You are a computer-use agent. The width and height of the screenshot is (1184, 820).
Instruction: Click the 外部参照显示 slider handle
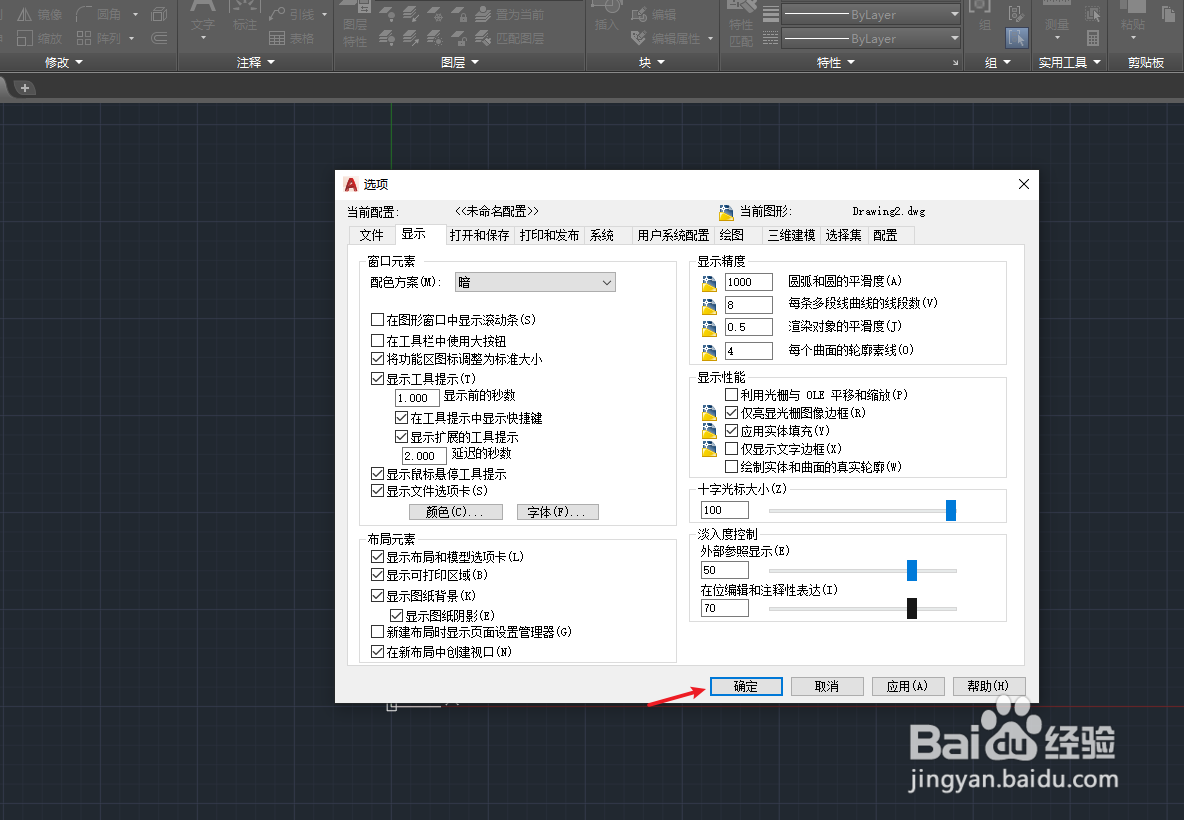[x=911, y=570]
